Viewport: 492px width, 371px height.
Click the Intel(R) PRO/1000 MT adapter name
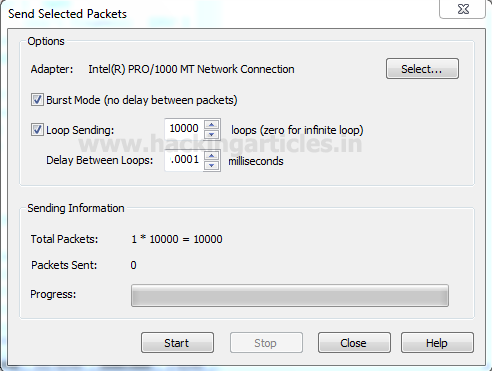click(x=191, y=69)
